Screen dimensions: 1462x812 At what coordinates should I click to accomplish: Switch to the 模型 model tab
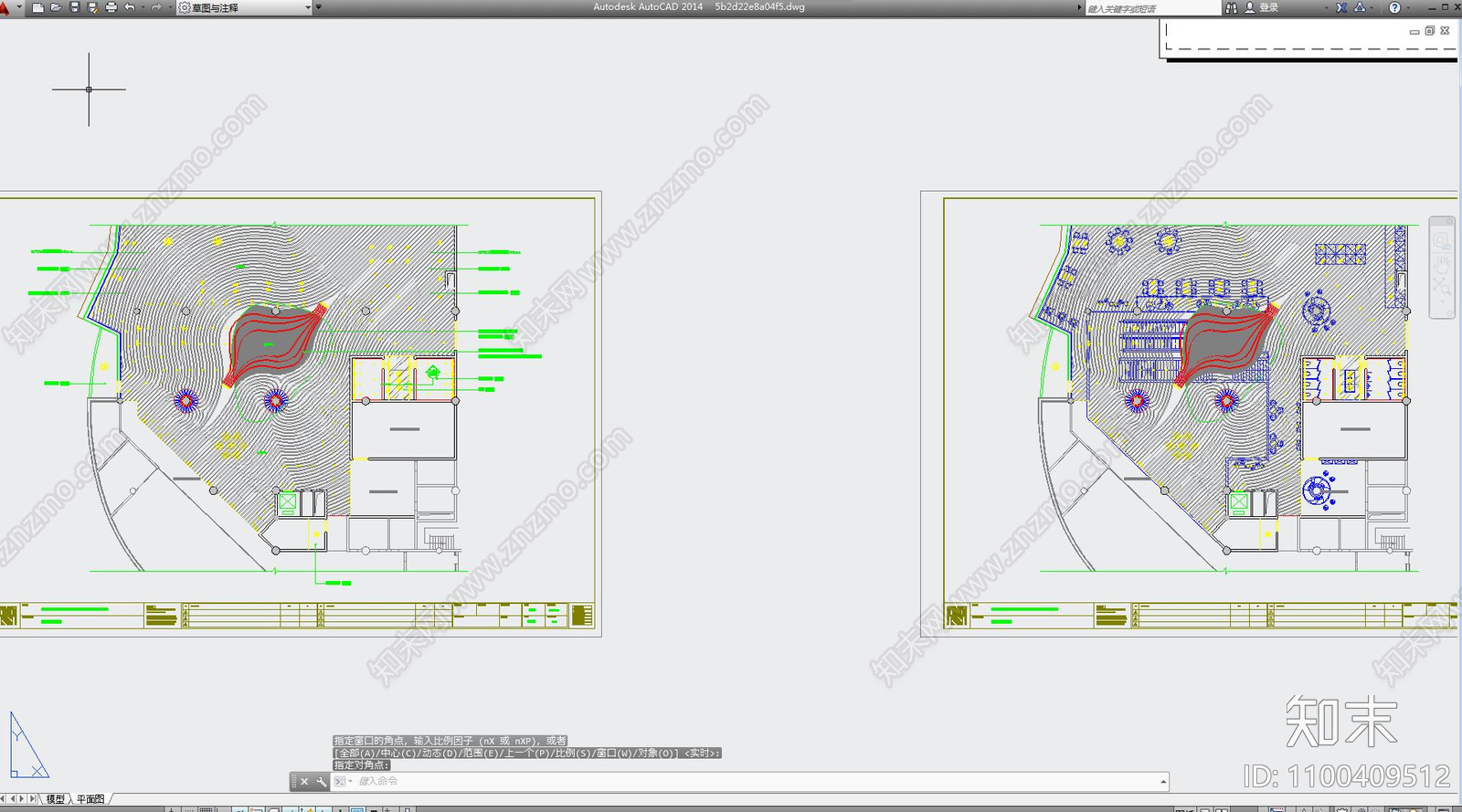(x=56, y=799)
